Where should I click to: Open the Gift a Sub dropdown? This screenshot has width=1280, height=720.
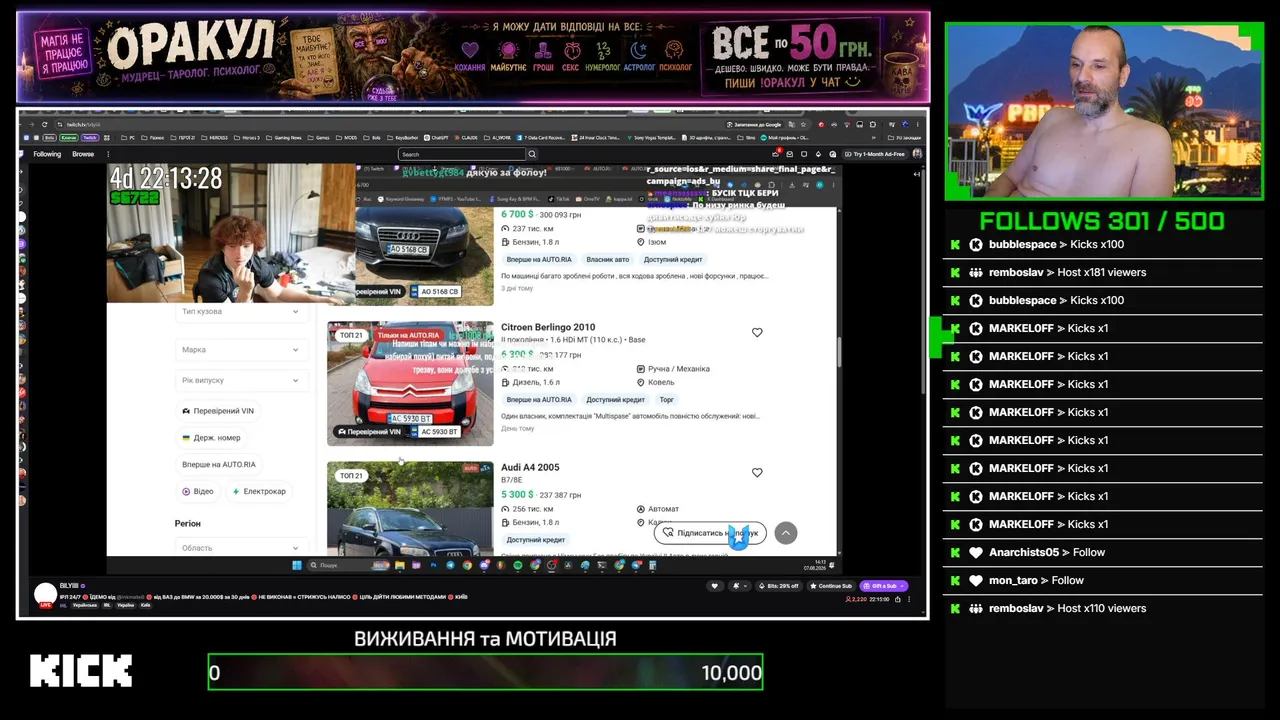point(884,586)
